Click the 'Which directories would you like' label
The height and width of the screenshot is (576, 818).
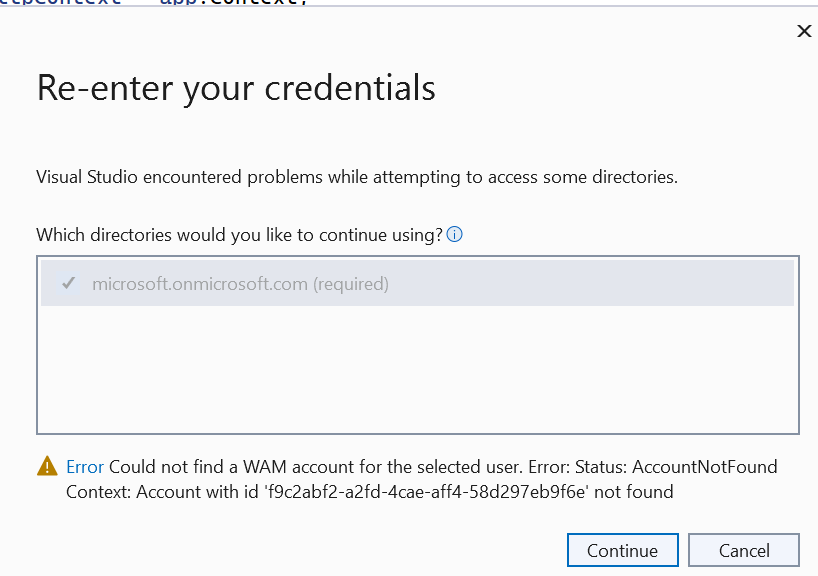pyautogui.click(x=239, y=235)
